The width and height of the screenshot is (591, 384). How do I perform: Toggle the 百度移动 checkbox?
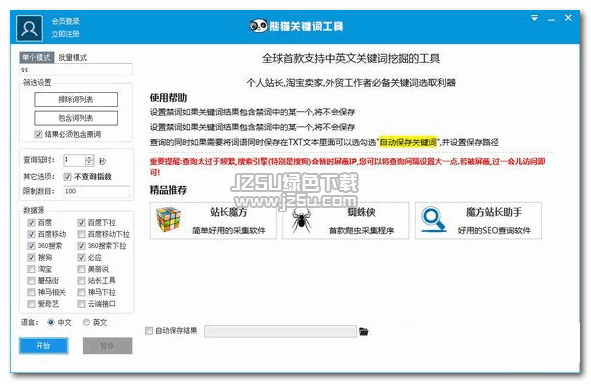(x=31, y=234)
